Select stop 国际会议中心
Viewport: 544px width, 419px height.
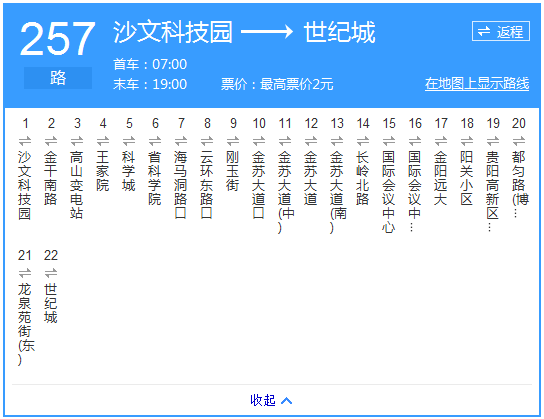point(389,192)
